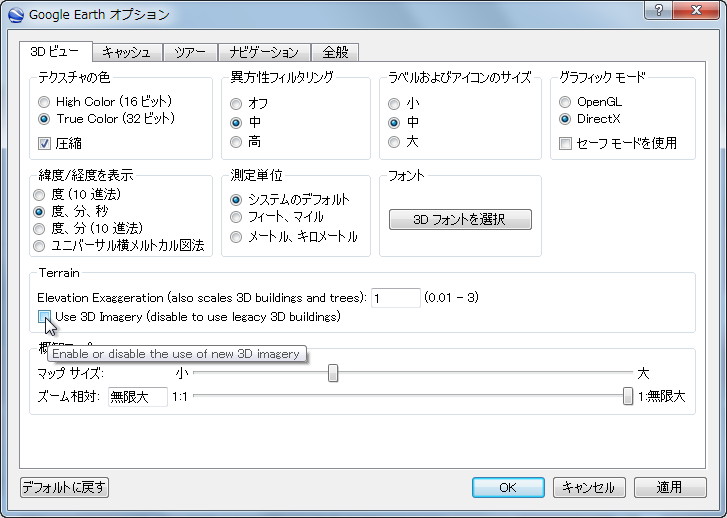727x518 pixels.
Task: Open the ツアー tab
Action: tap(190, 52)
